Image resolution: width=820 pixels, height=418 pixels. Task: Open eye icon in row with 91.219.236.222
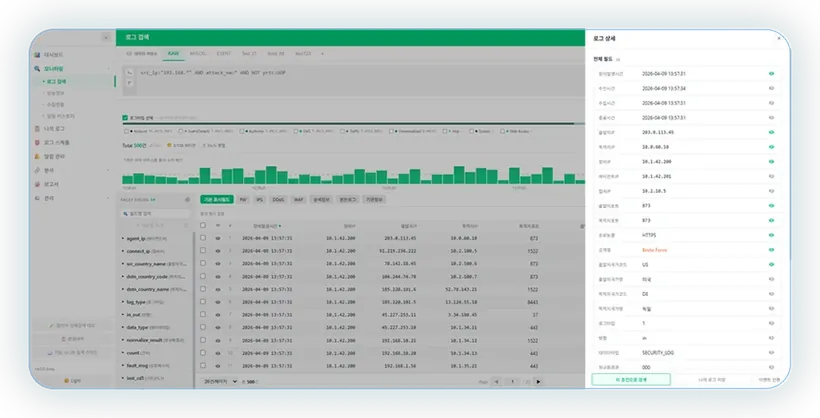pyautogui.click(x=218, y=251)
